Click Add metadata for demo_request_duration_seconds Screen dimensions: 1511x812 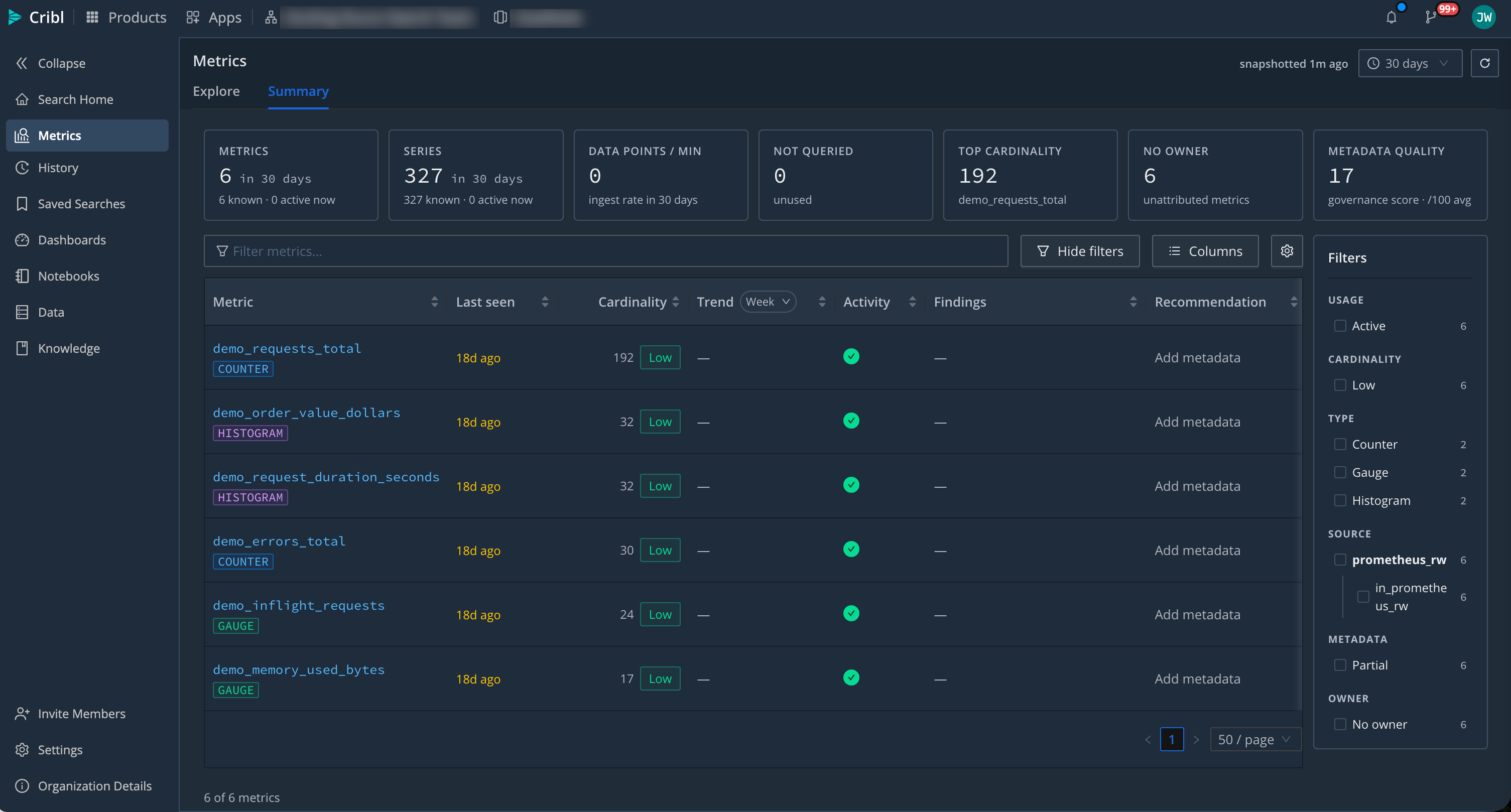pyautogui.click(x=1197, y=486)
